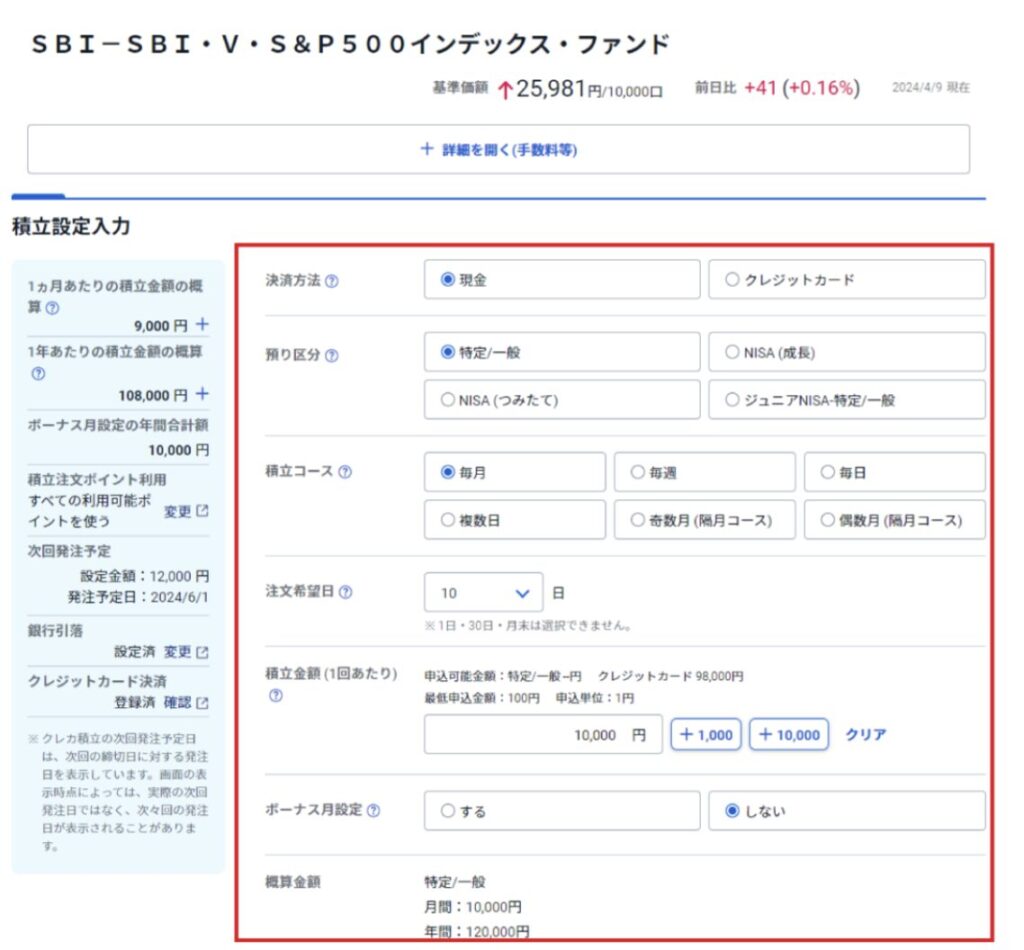Open help icon next to ボーナス月設定
The height and width of the screenshot is (950, 1024).
pos(373,811)
